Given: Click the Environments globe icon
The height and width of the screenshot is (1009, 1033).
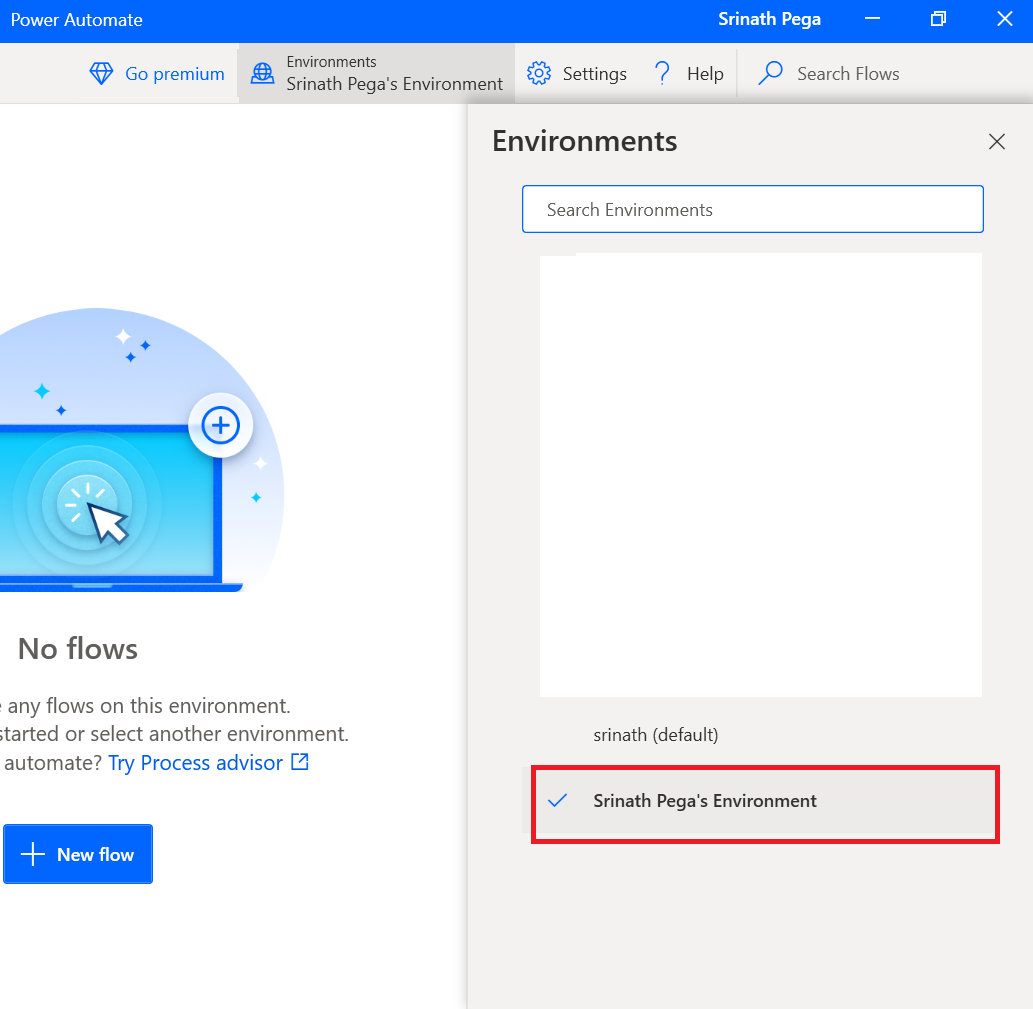Looking at the screenshot, I should tap(262, 74).
